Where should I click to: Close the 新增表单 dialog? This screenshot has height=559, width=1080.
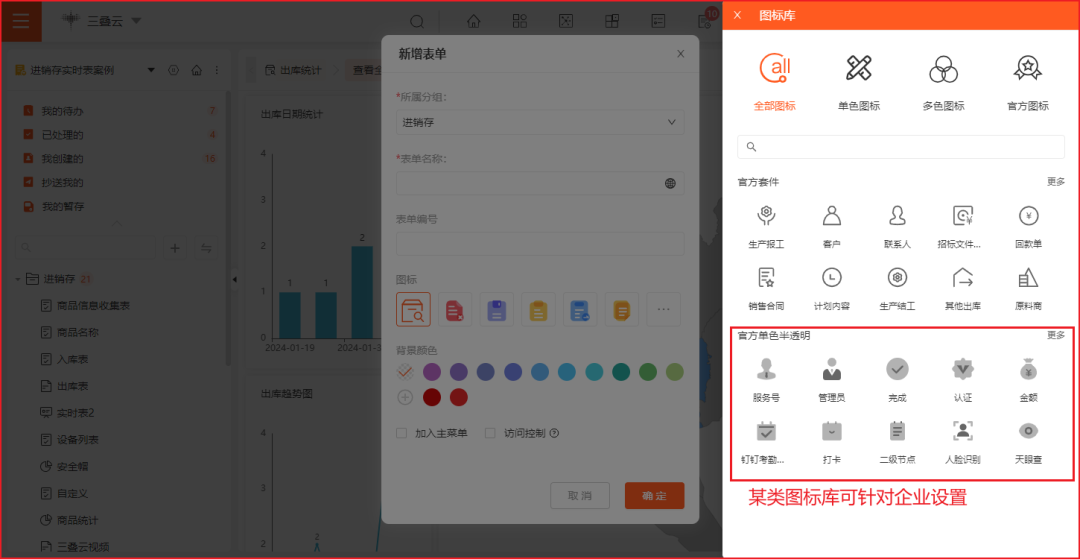pos(681,54)
